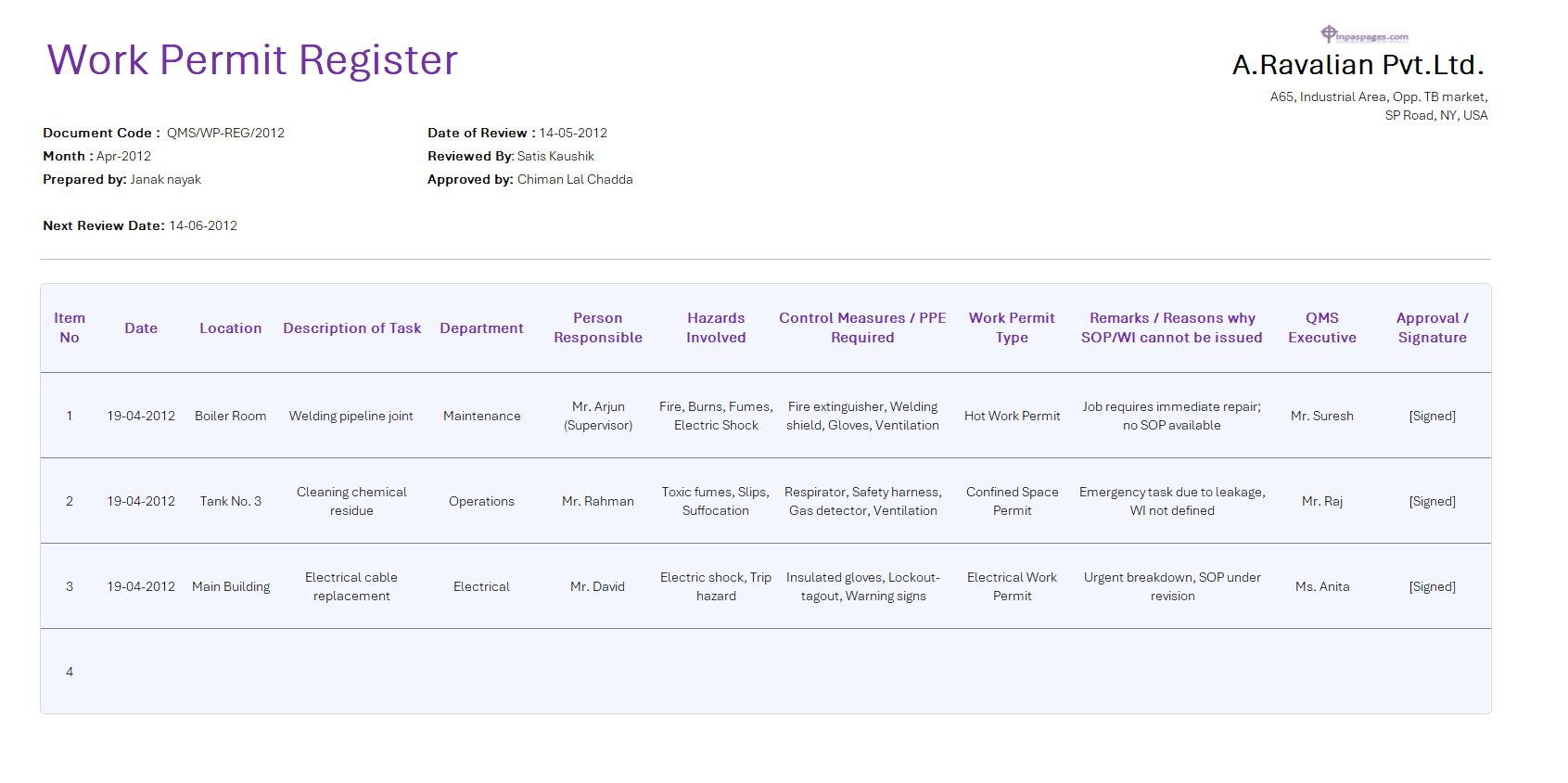Select empty row item number 4
Screen dimensions: 1568x783
click(x=70, y=673)
